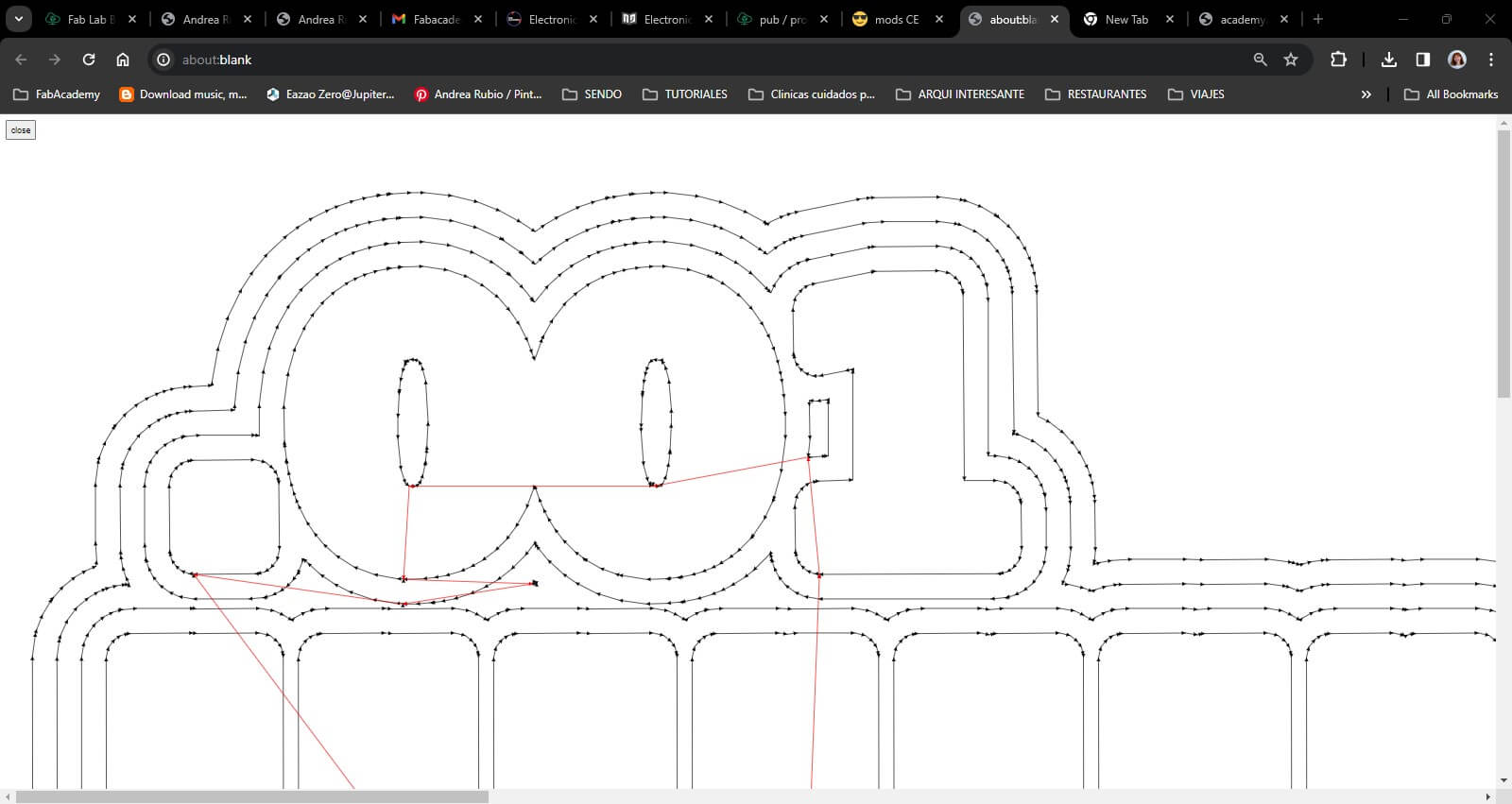
Task: Go forward with the forward arrow
Action: [x=55, y=60]
